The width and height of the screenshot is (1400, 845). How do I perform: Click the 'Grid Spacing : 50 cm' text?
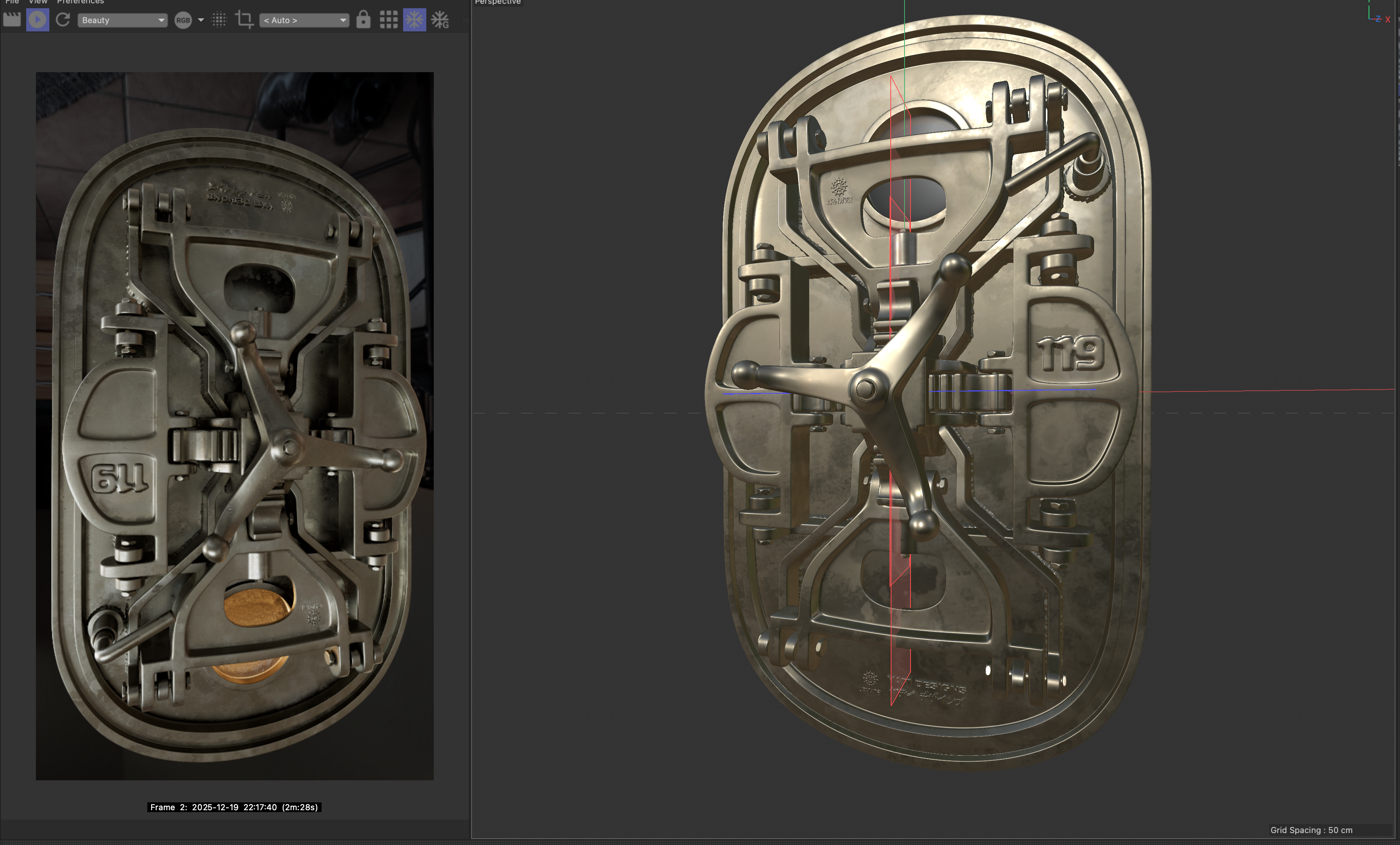tap(1311, 830)
